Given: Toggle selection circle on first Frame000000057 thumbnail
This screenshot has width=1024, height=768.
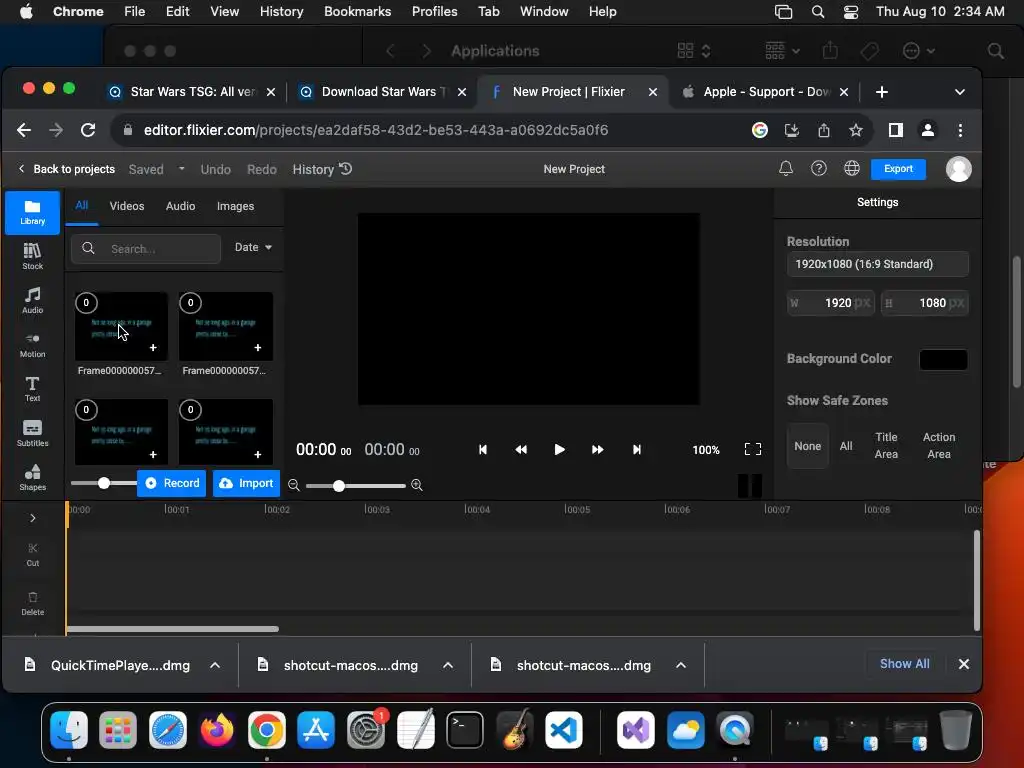Looking at the screenshot, I should (x=86, y=302).
